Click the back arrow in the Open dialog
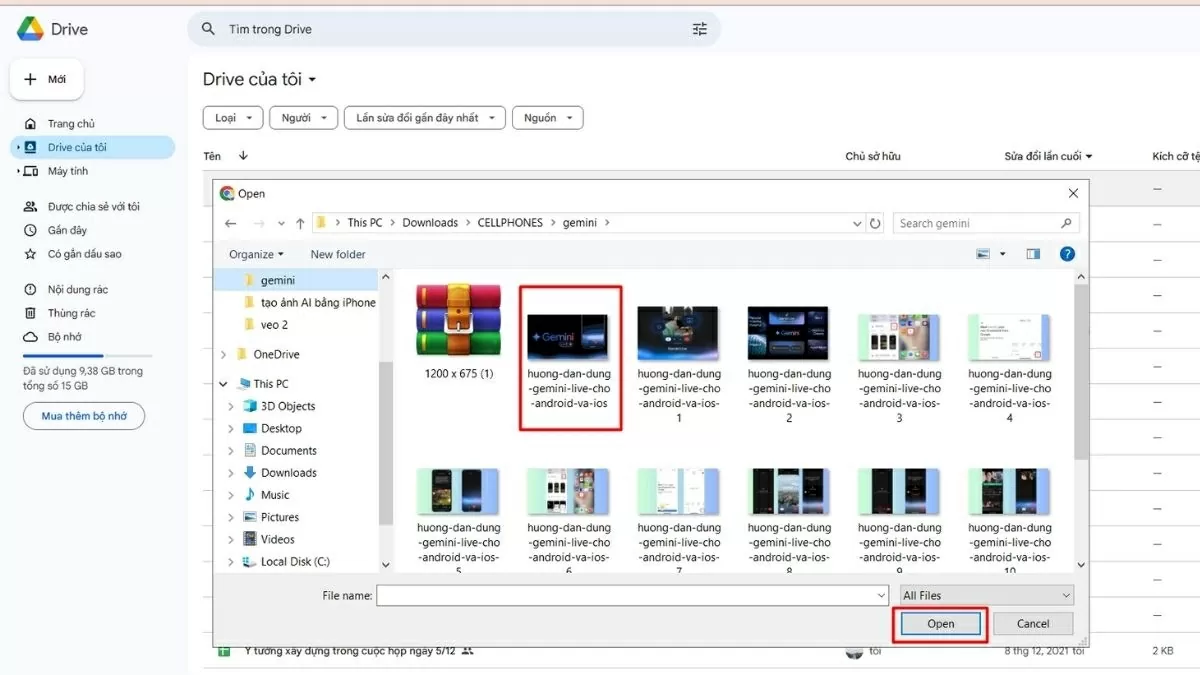The width and height of the screenshot is (1200, 675). coord(230,222)
